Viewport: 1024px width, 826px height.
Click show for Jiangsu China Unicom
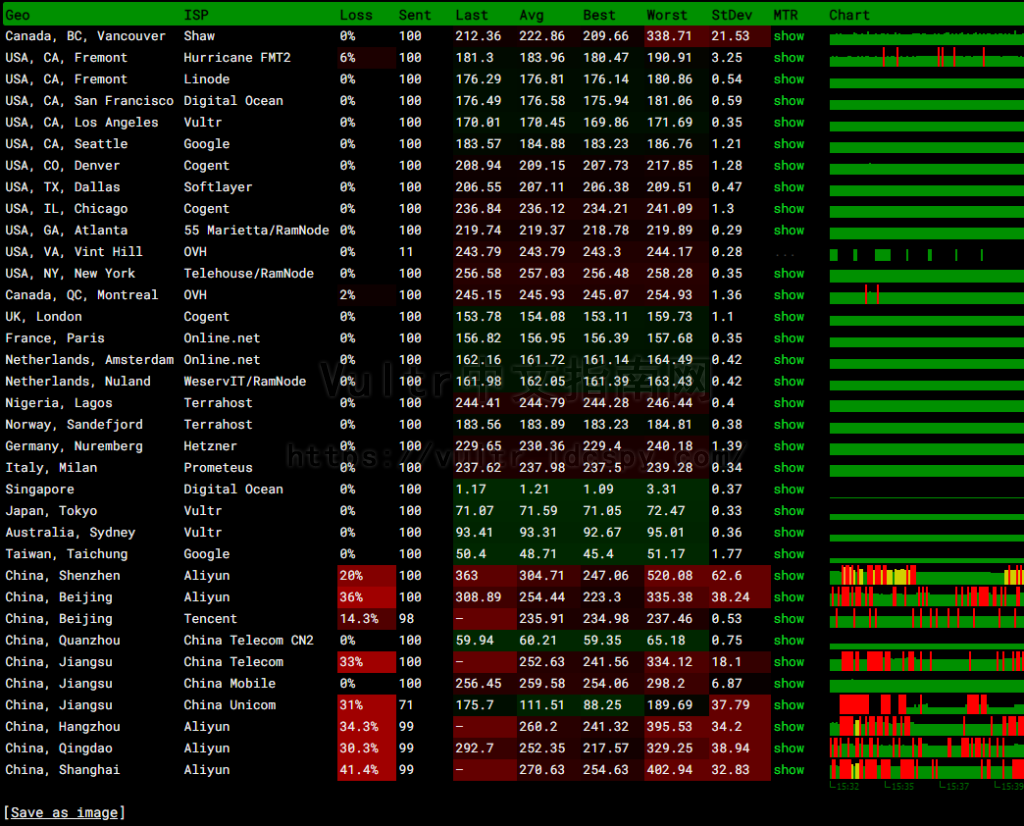pyautogui.click(x=788, y=705)
